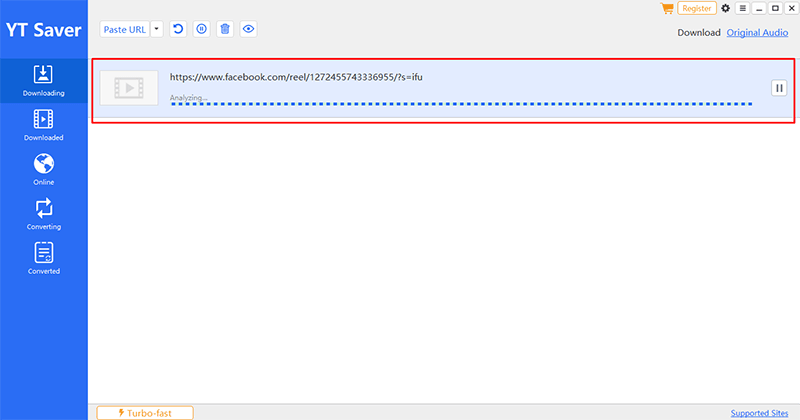The image size is (800, 420).
Task: Click the Paste URL button
Action: coord(124,30)
